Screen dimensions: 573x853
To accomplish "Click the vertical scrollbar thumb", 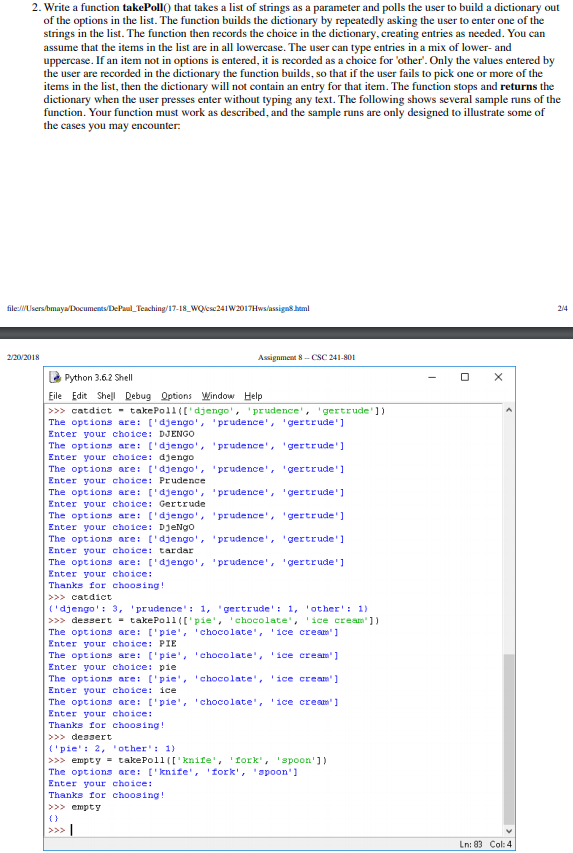I will (509, 739).
